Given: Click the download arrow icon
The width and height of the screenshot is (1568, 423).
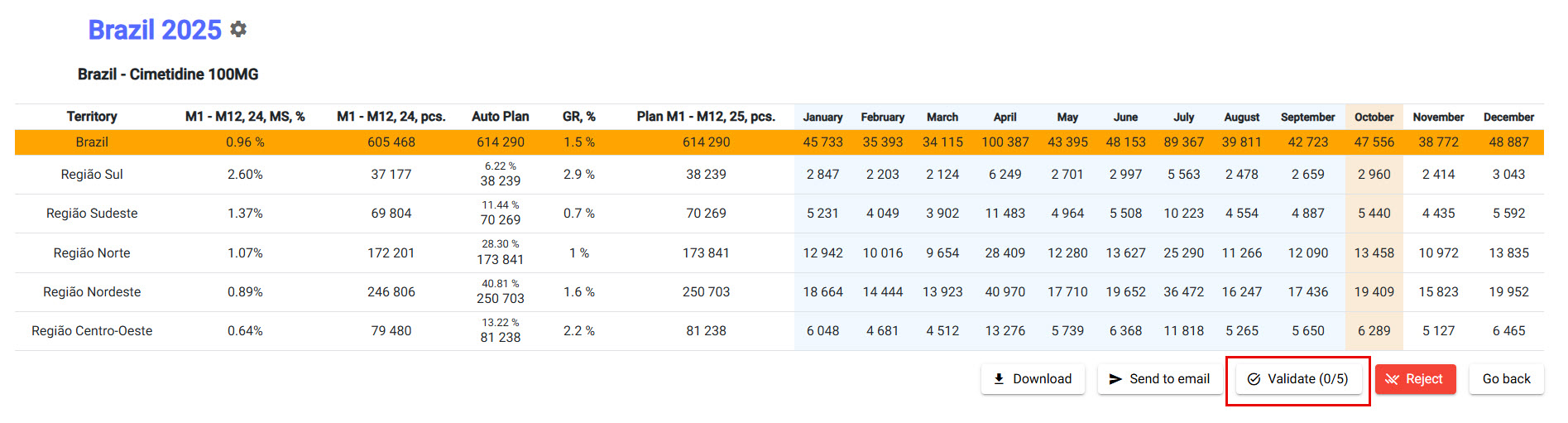Looking at the screenshot, I should [x=999, y=378].
